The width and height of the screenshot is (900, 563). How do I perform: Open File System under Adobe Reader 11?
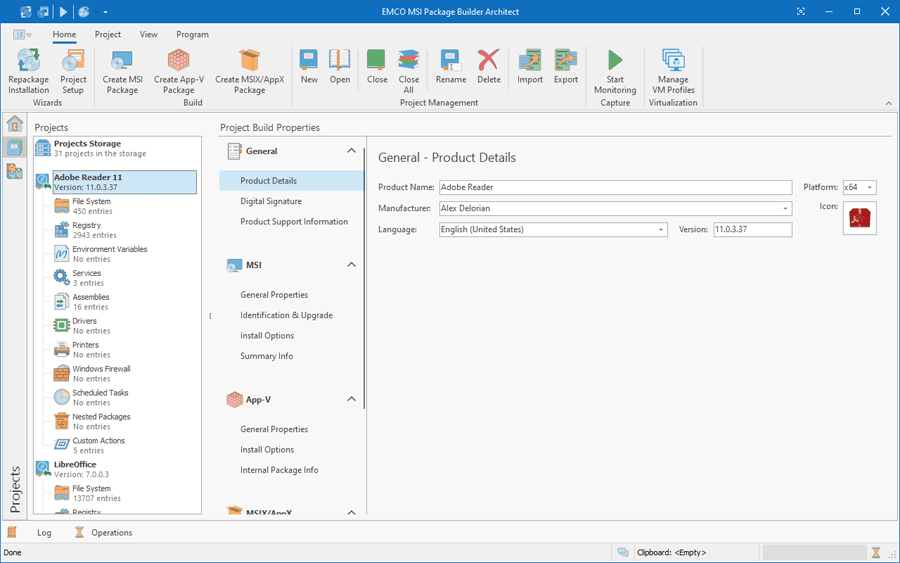[91, 206]
